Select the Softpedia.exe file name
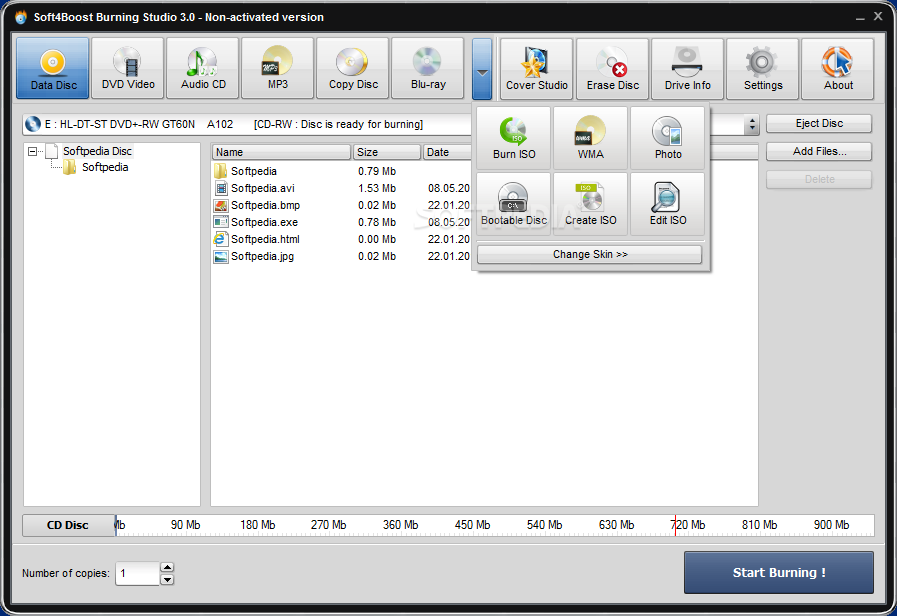Image resolution: width=897 pixels, height=616 pixels. click(264, 222)
